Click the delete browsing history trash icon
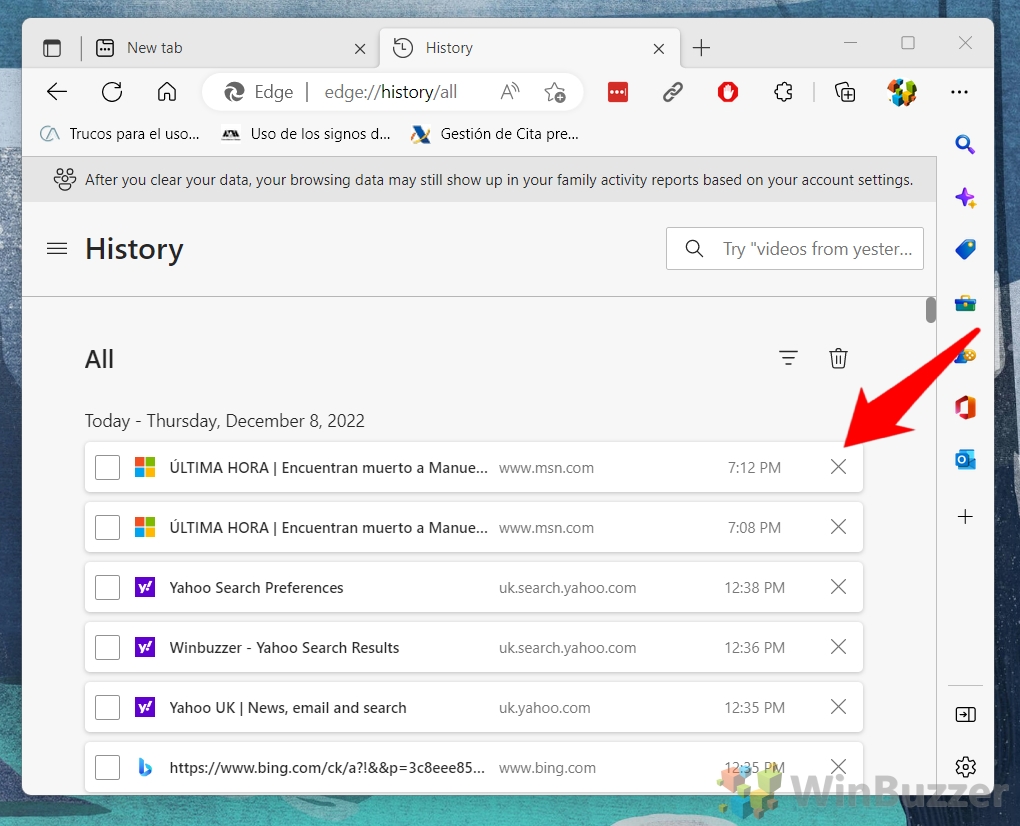Image resolution: width=1020 pixels, height=826 pixels. [838, 358]
